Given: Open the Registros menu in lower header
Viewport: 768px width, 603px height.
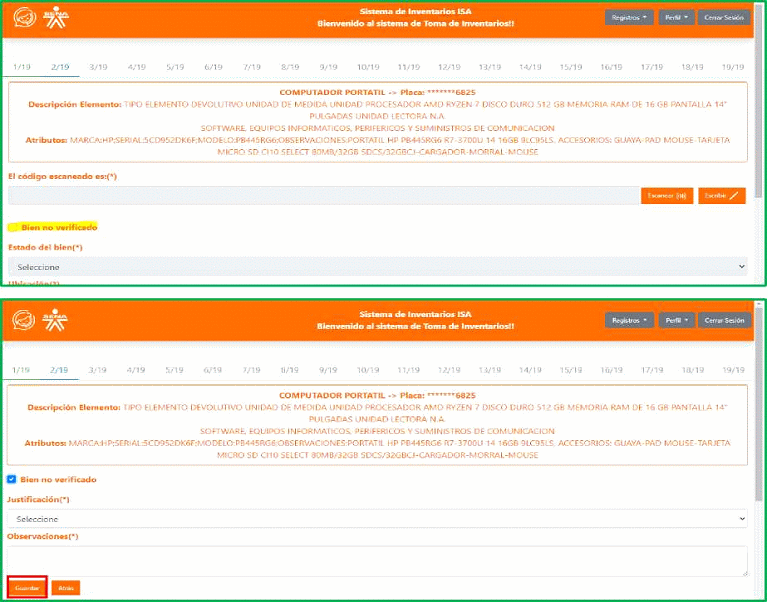Looking at the screenshot, I should click(x=629, y=321).
